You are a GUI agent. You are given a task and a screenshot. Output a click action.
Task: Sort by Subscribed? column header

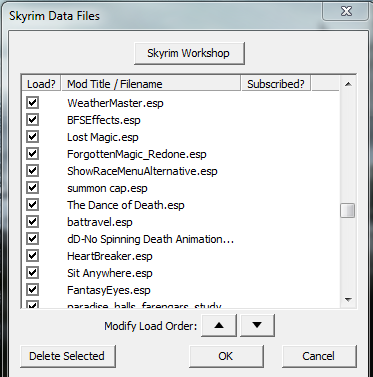coord(276,84)
